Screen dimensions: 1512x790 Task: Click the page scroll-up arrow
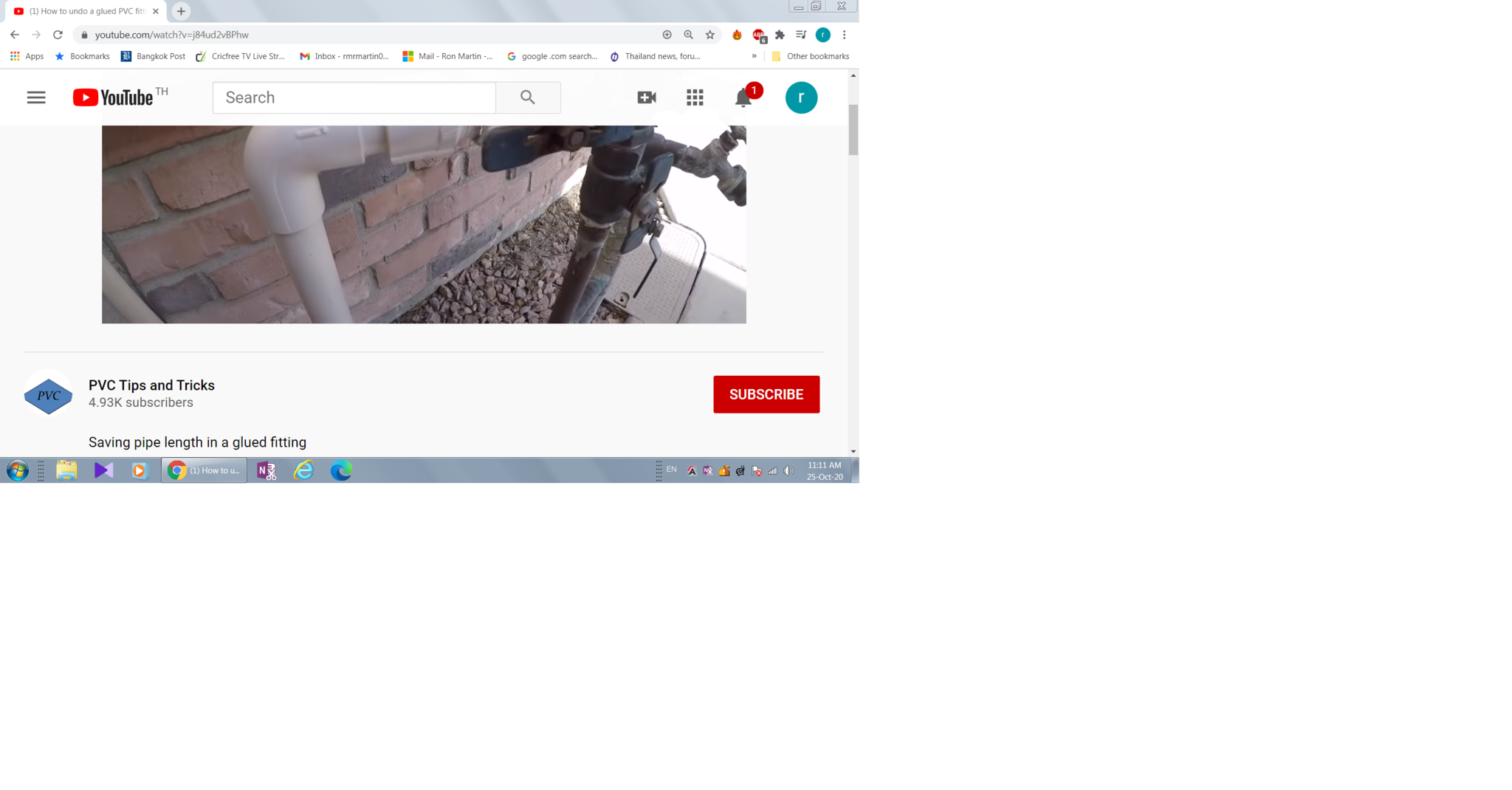pyautogui.click(x=853, y=75)
